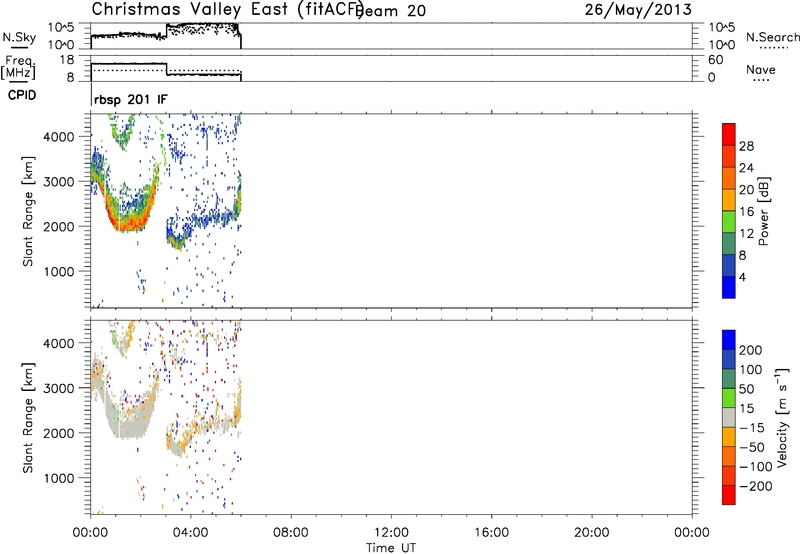Screen dimensions: 800x554
Task: Click the 'N.Search' legend label
Action: pyautogui.click(x=773, y=37)
